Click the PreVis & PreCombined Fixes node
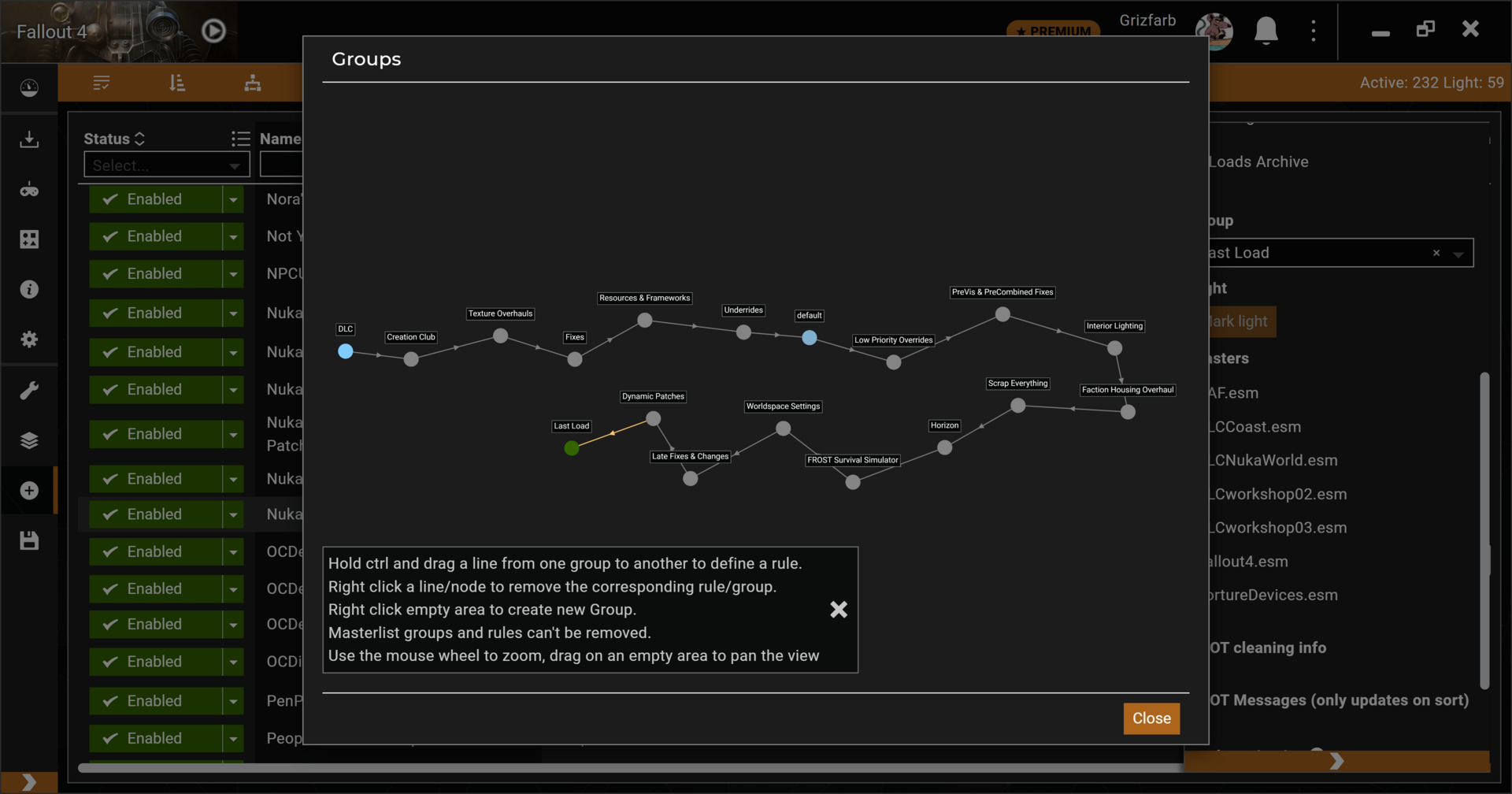Viewport: 1512px width, 794px height. pyautogui.click(x=1002, y=314)
